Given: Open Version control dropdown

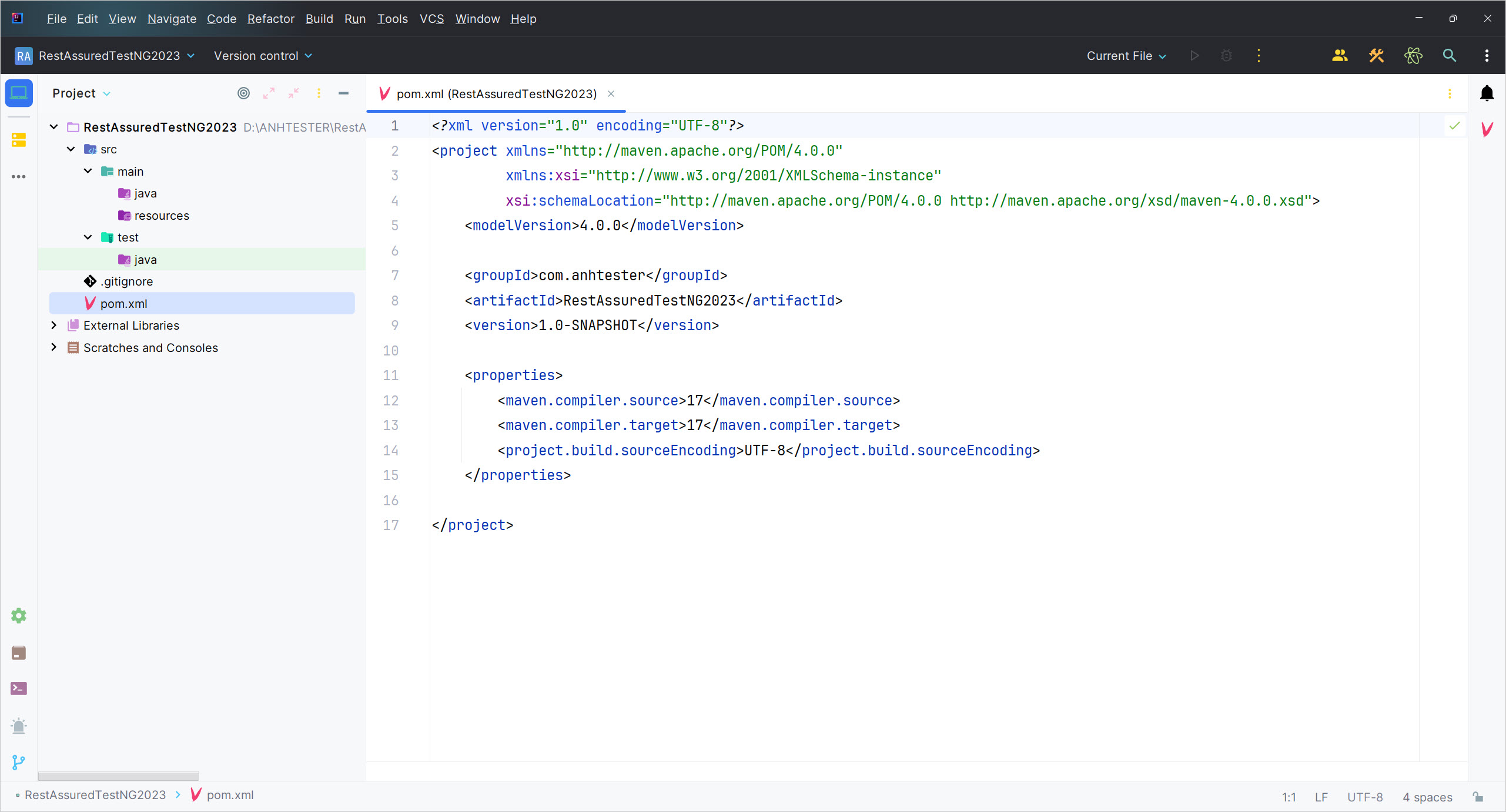Looking at the screenshot, I should 263,56.
